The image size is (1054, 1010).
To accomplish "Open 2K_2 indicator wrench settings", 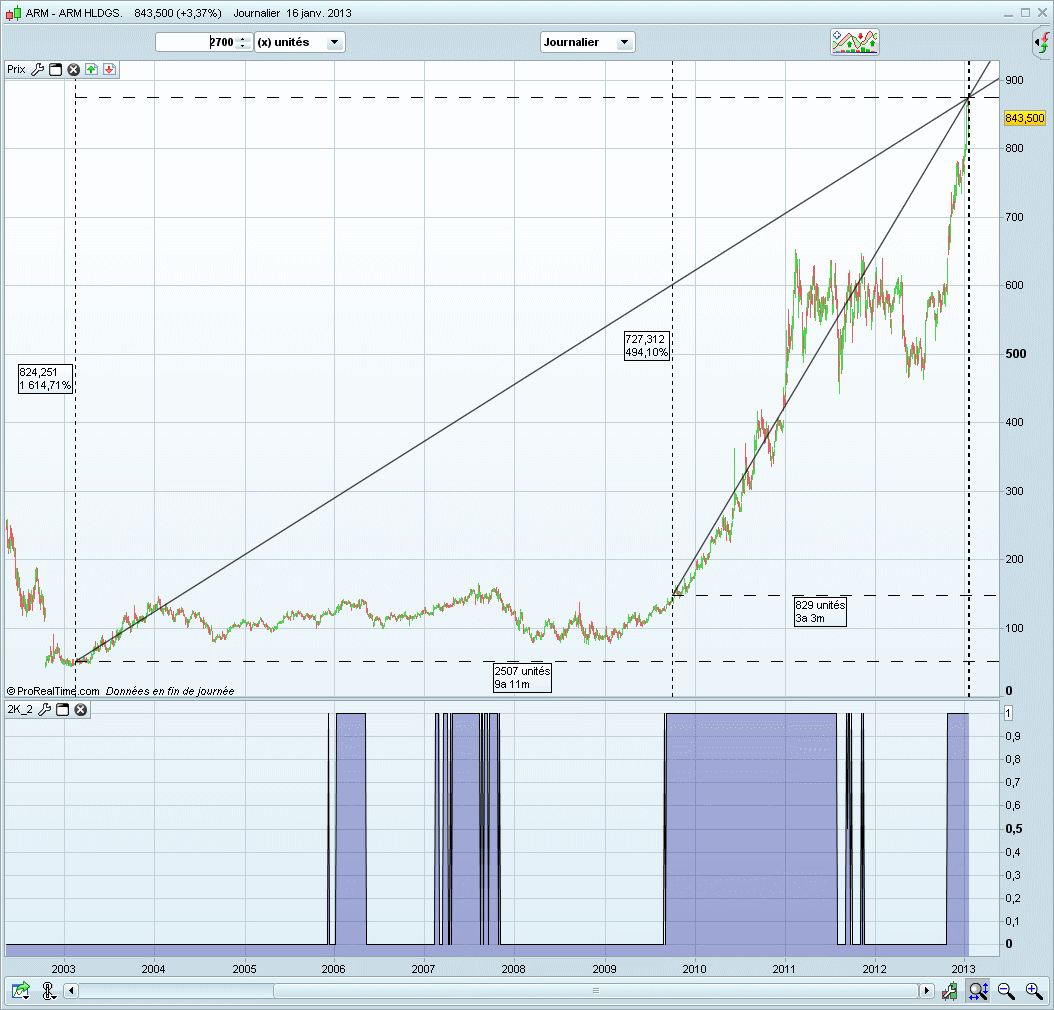I will click(45, 710).
